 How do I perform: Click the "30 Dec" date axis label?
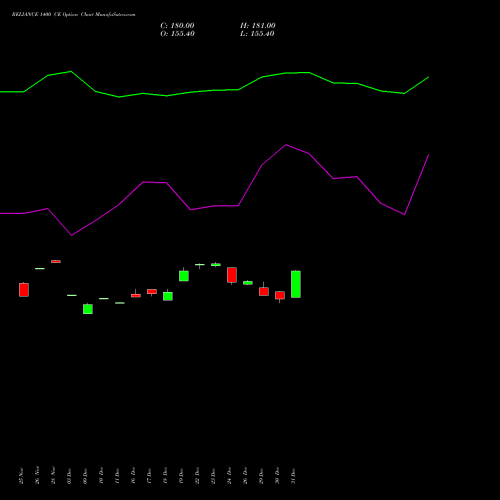[x=277, y=476]
